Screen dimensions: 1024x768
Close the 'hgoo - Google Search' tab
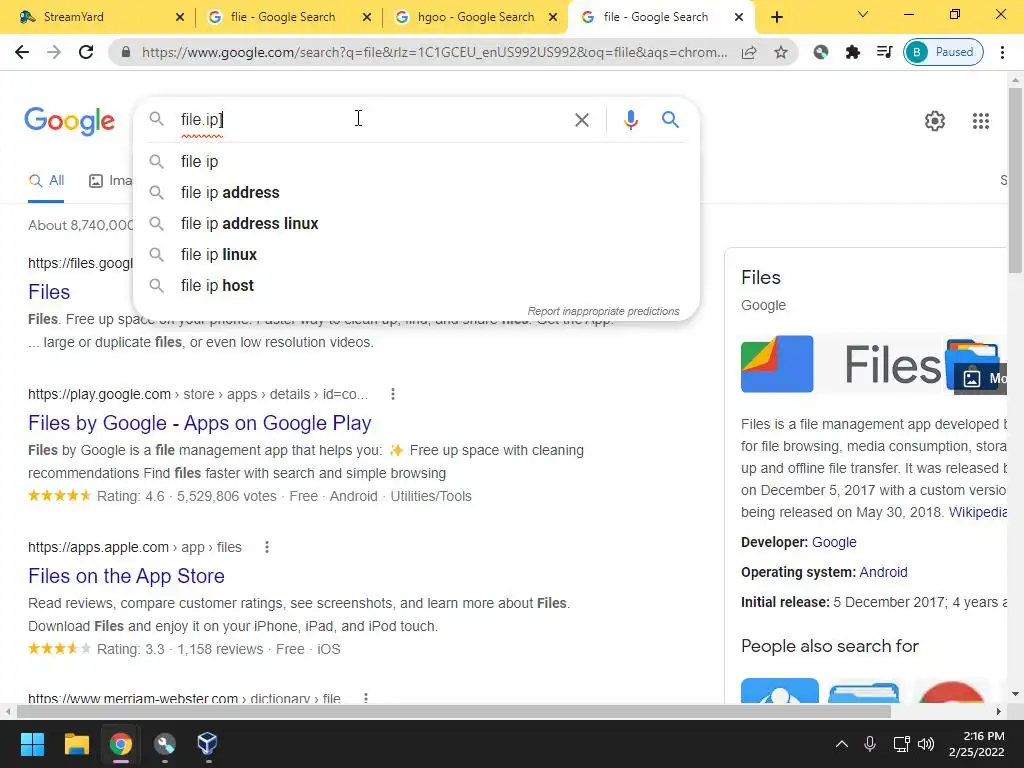[553, 17]
